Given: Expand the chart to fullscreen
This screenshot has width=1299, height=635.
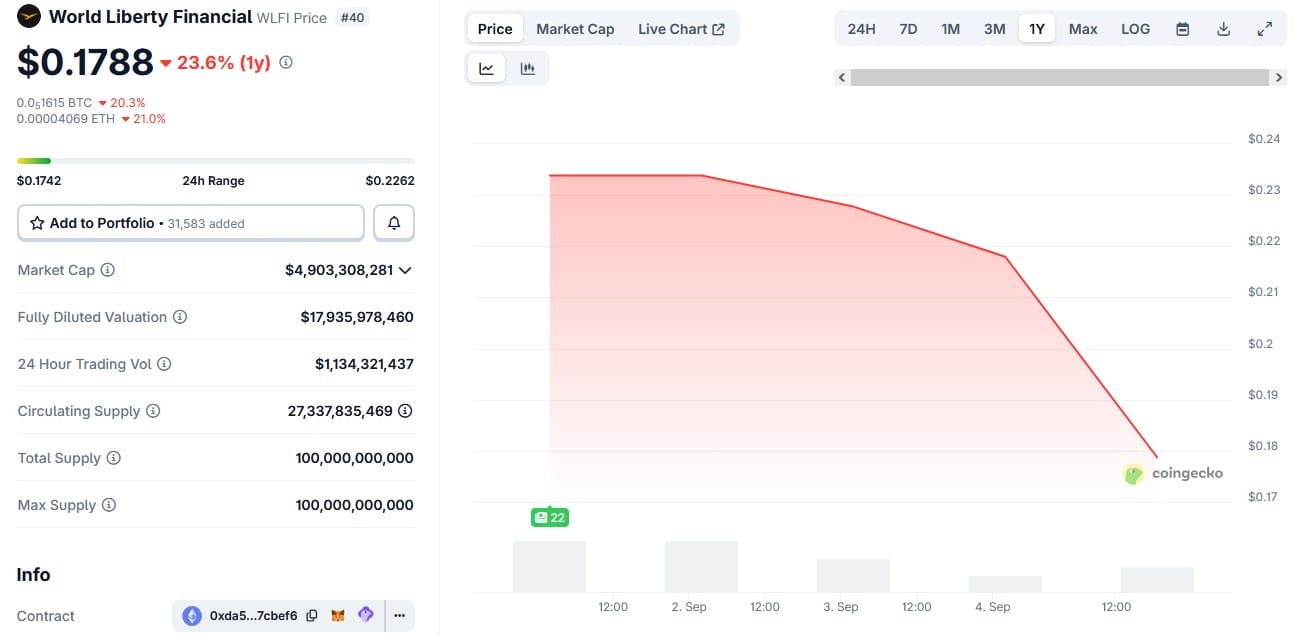Looking at the screenshot, I should [x=1264, y=29].
